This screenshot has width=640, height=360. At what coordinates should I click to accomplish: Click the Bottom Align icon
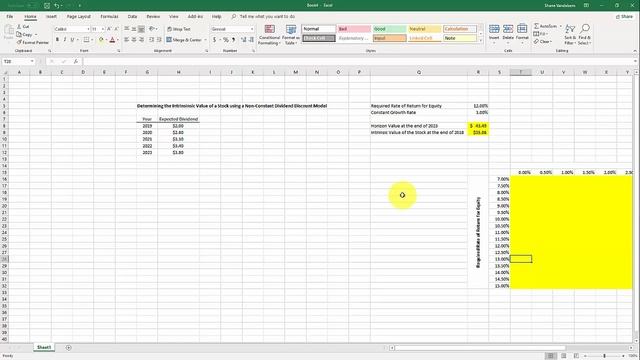click(x=141, y=29)
